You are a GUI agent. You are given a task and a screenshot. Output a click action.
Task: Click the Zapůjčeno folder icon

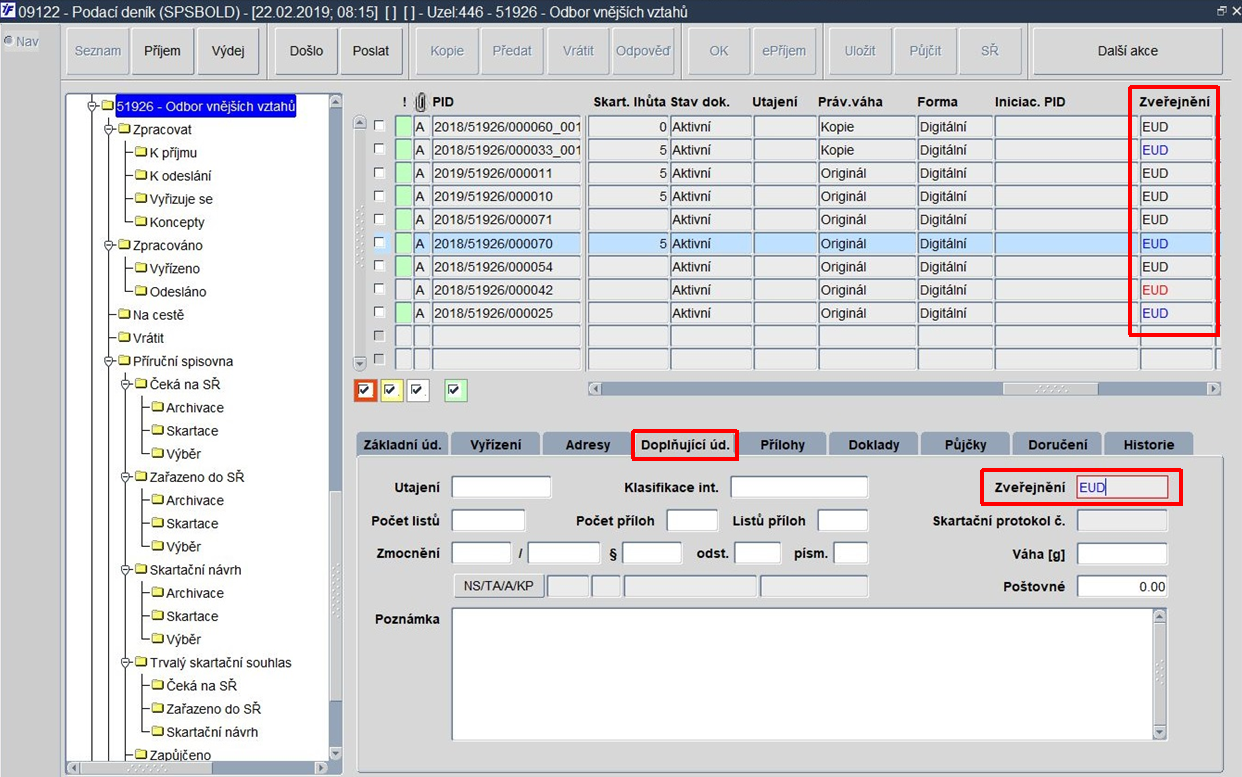click(x=141, y=755)
